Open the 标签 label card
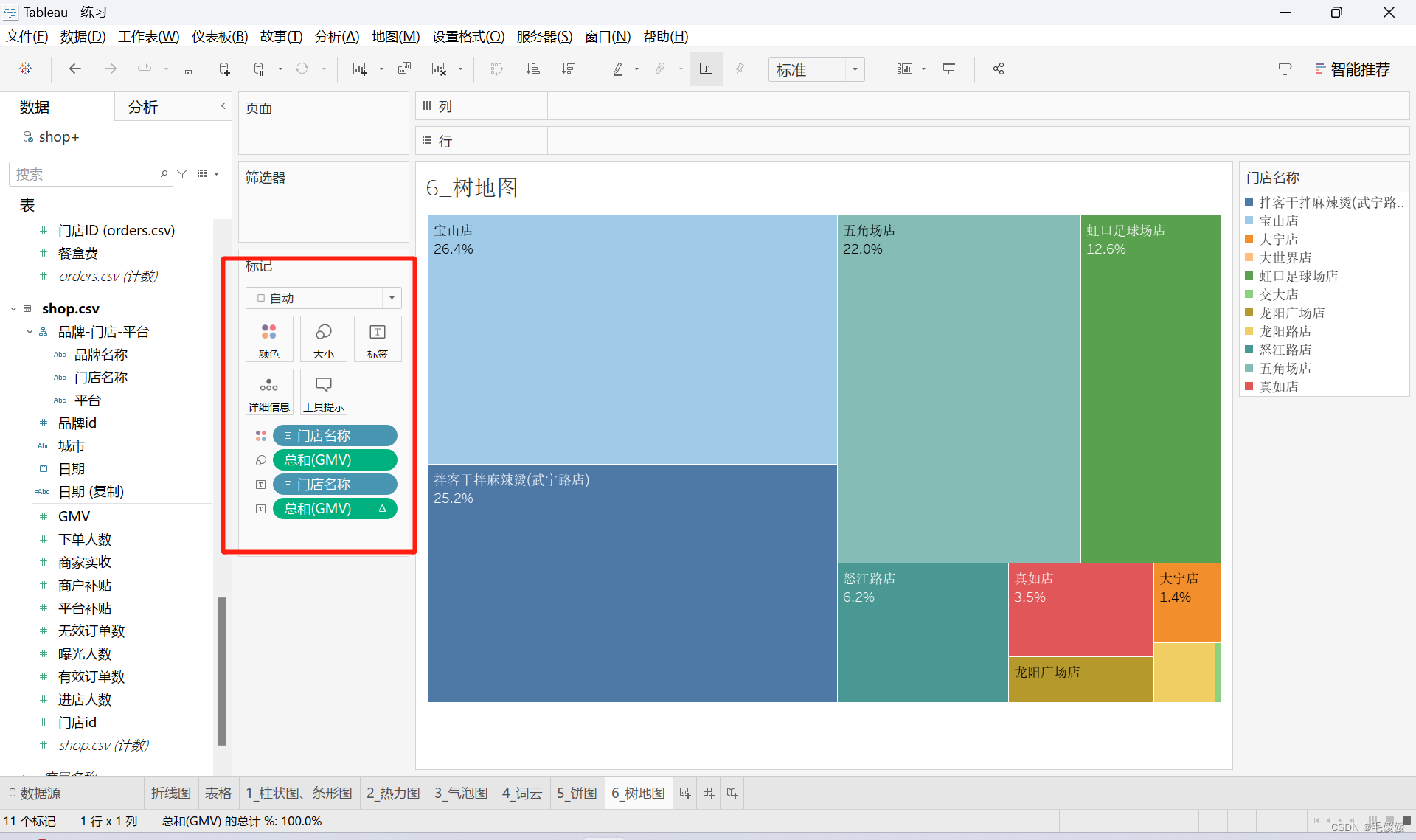This screenshot has width=1416, height=840. [x=378, y=339]
